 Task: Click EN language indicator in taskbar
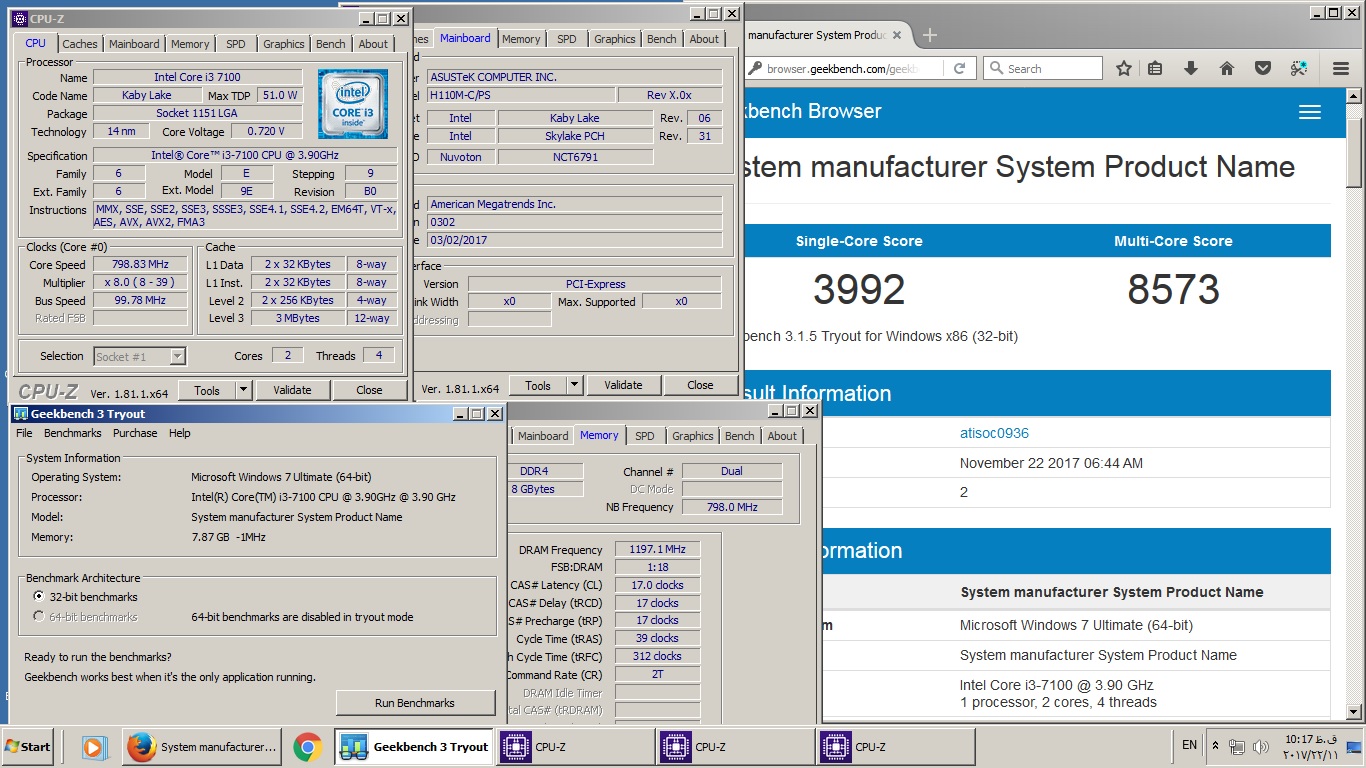click(1189, 746)
